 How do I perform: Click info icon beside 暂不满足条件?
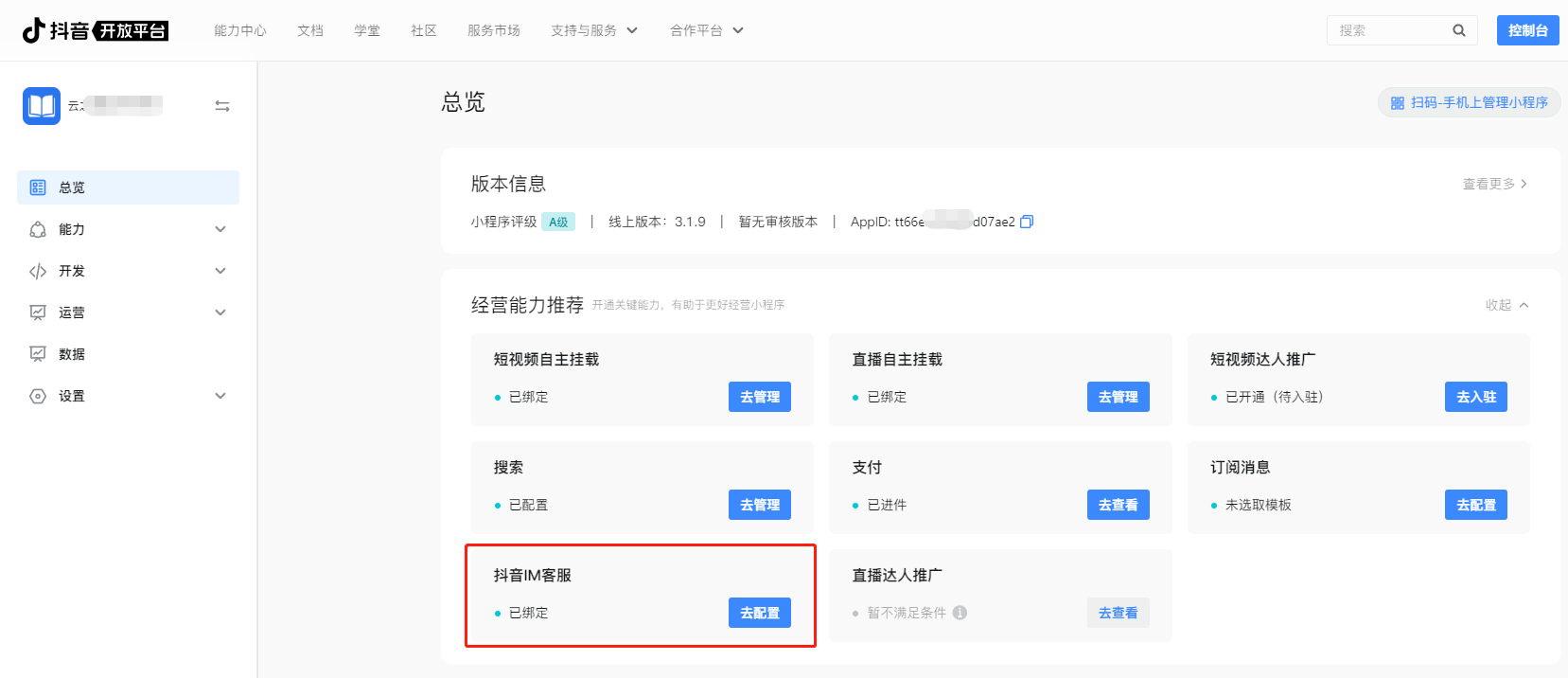pos(960,613)
